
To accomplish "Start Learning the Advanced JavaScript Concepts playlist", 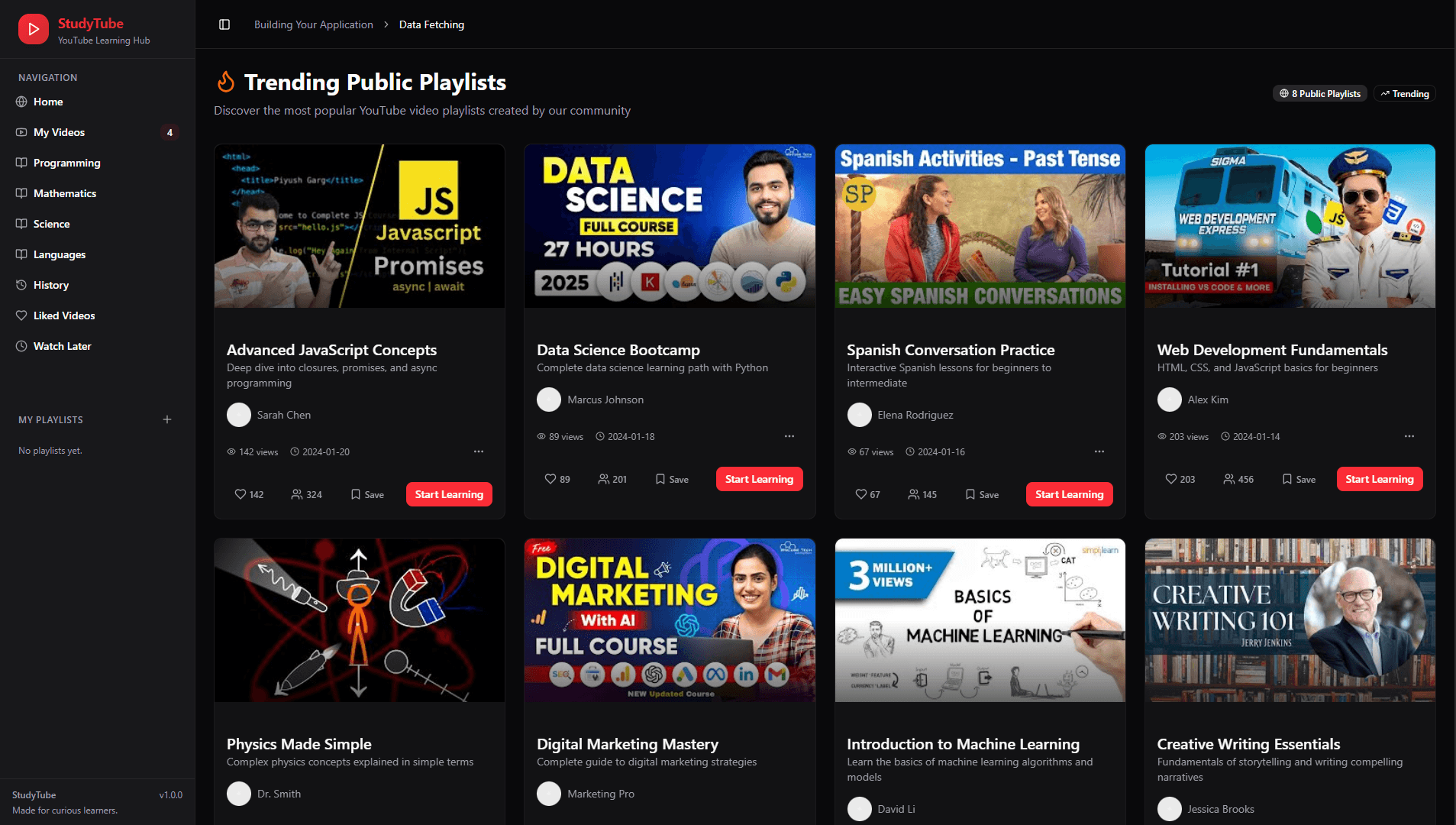I will 448,494.
